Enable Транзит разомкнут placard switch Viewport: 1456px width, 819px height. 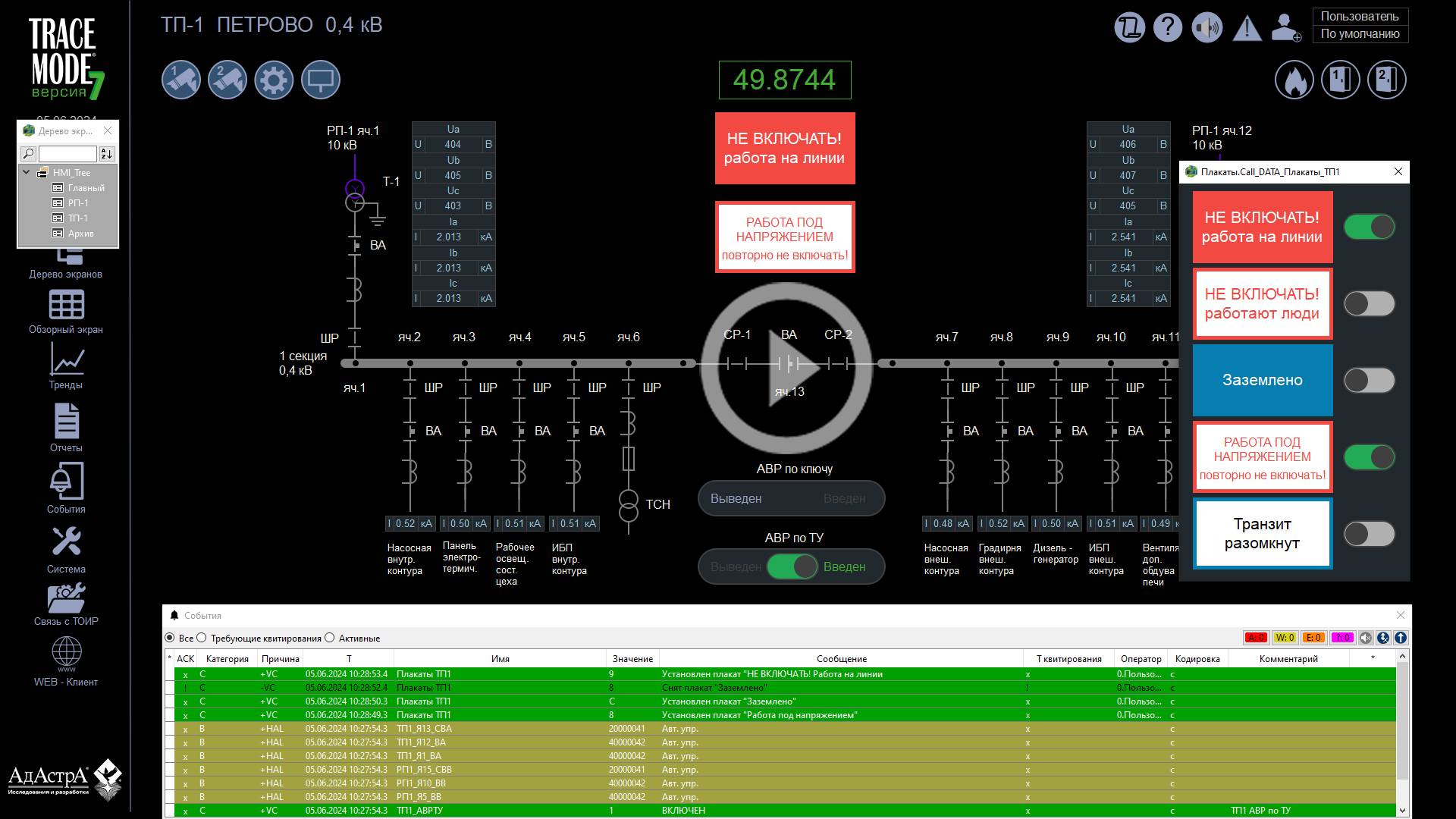(1369, 534)
